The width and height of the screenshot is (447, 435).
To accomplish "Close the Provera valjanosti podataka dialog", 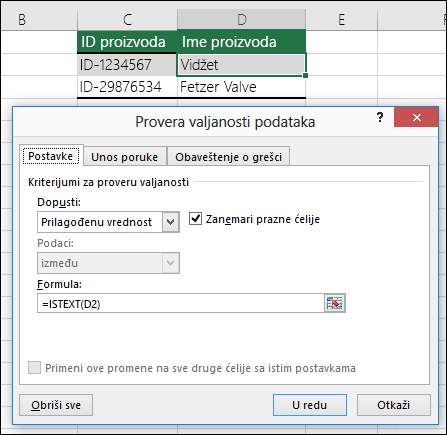I will pos(416,117).
